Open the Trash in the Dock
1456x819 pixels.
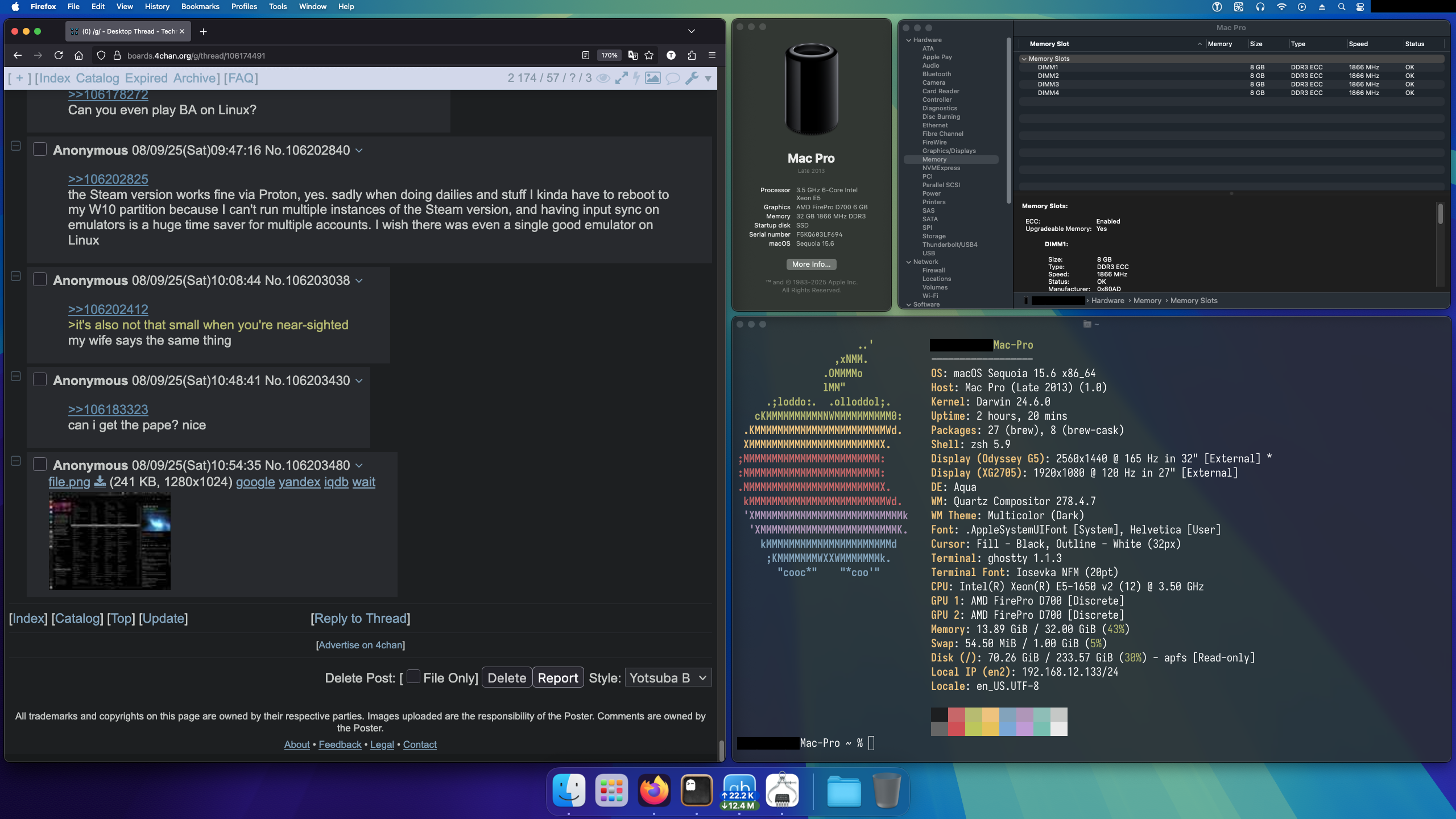point(886,791)
